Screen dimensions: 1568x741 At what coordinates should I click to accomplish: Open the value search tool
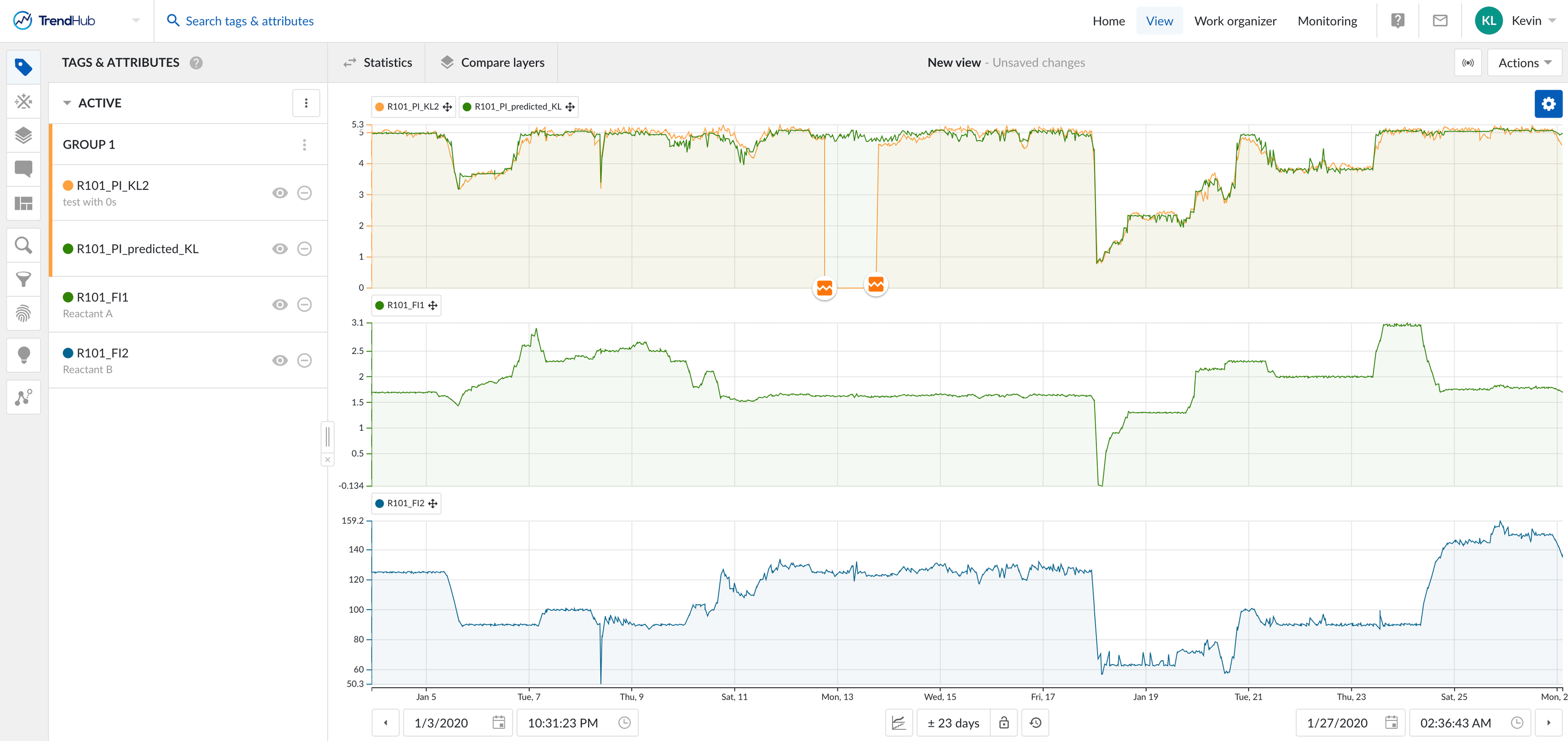(24, 245)
